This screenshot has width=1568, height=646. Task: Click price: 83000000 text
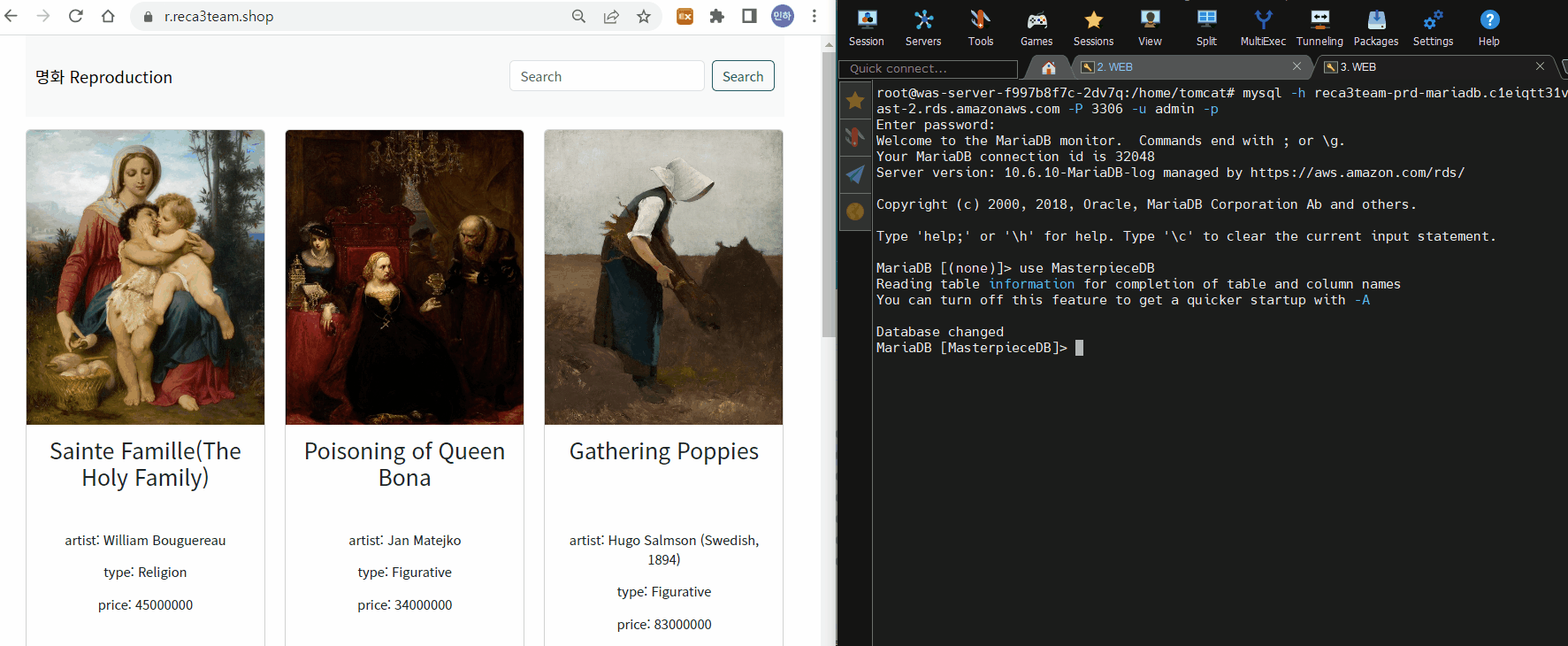pyautogui.click(x=663, y=625)
